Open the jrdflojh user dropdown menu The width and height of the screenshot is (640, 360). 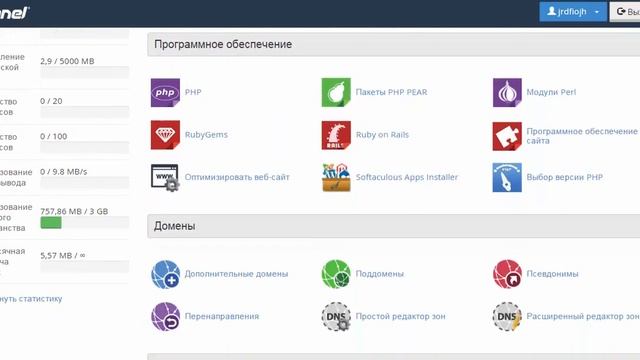coord(573,11)
